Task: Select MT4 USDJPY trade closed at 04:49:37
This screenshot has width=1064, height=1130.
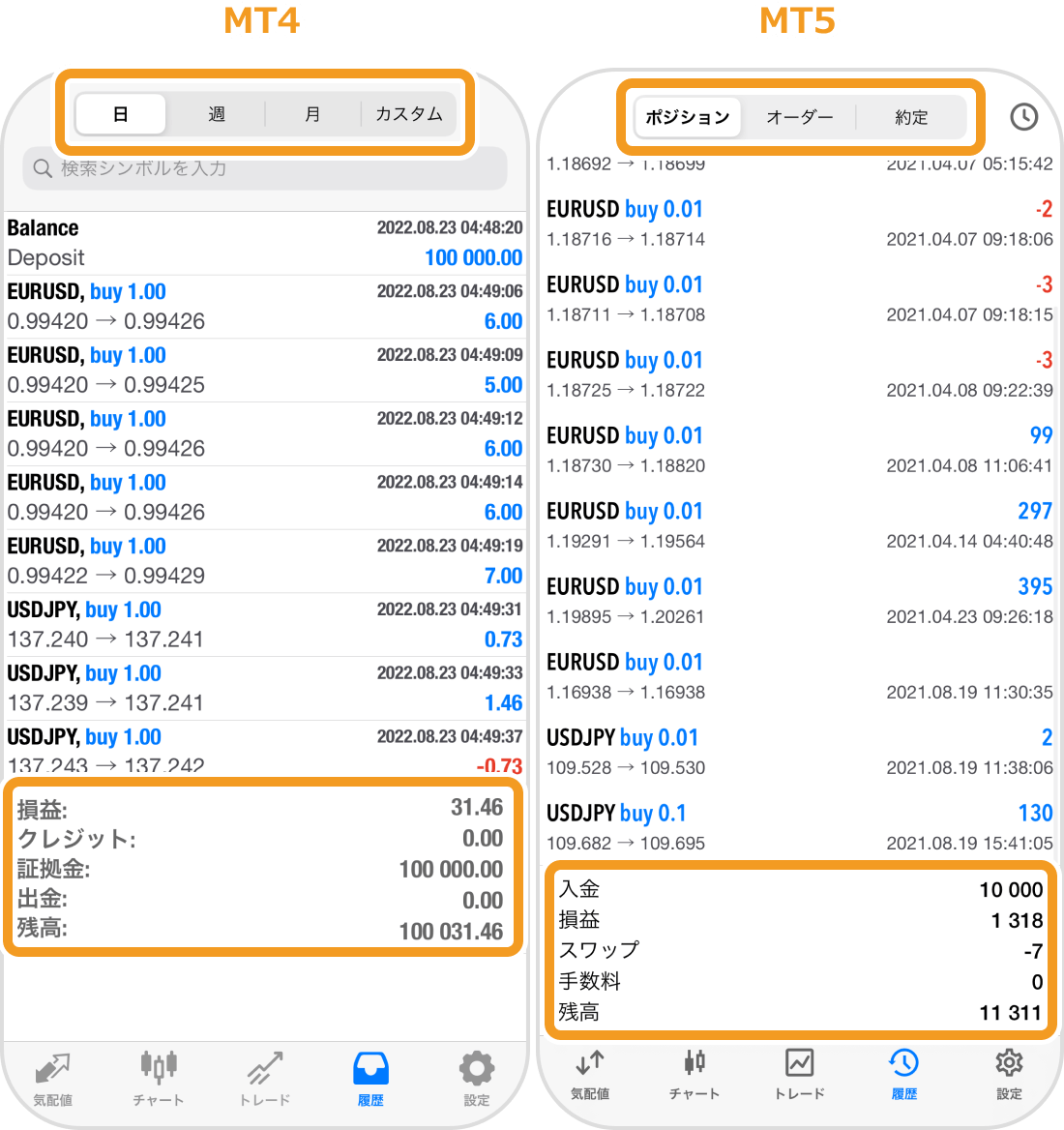Action: [x=265, y=749]
